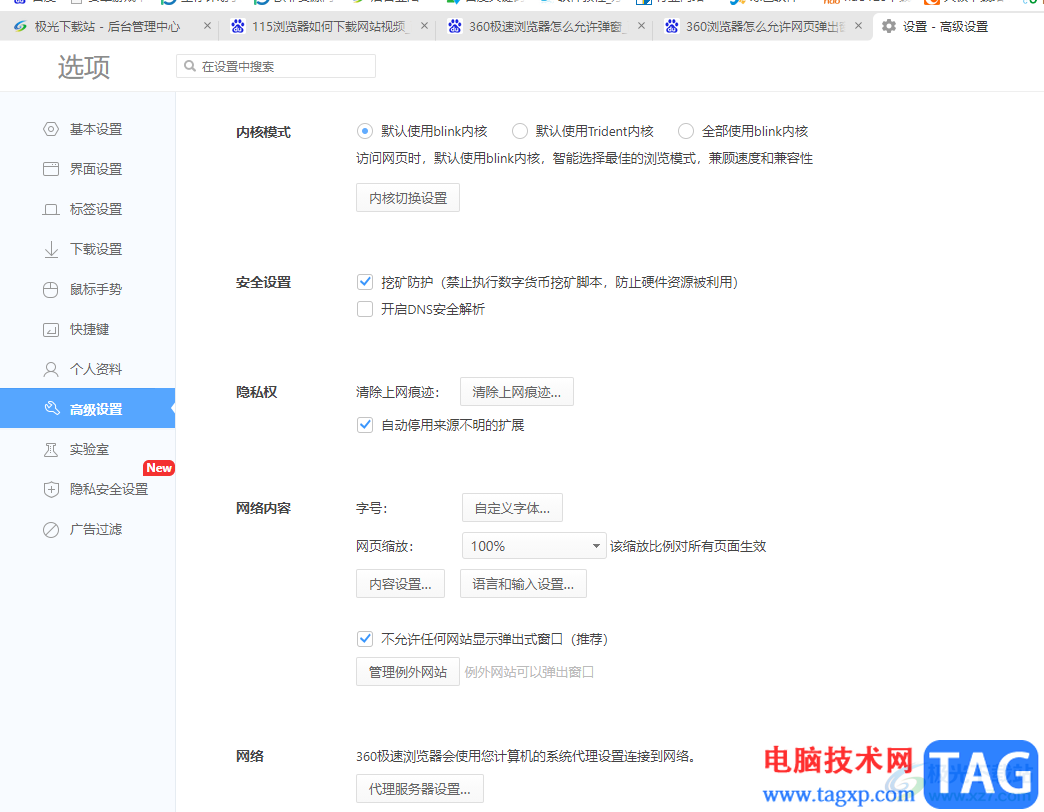Open 代理服务器设置... button

(419, 789)
